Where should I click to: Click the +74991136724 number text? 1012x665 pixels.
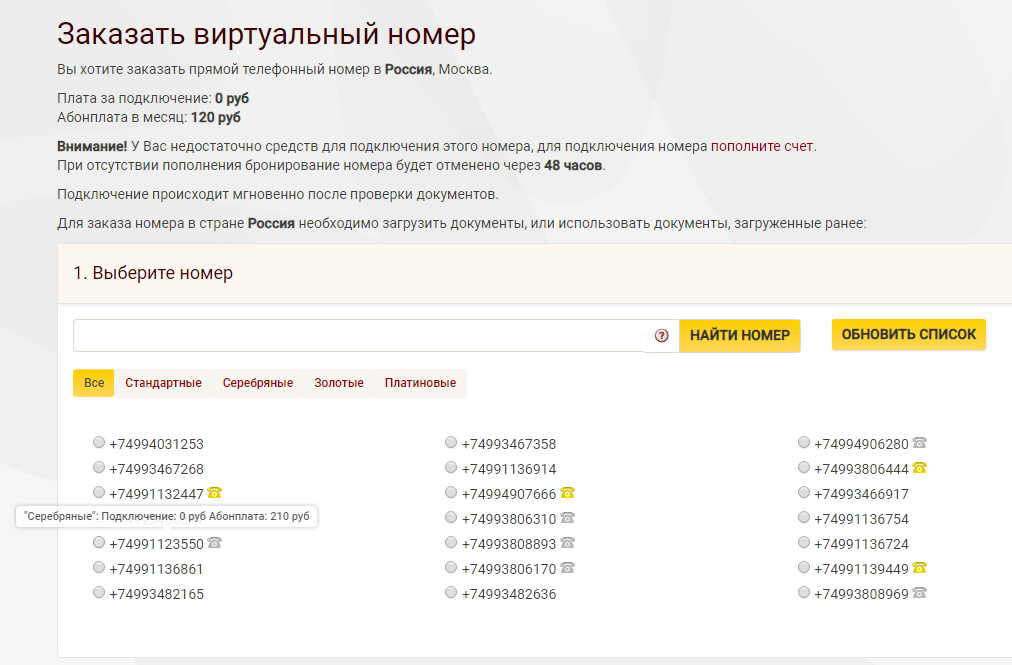pyautogui.click(x=861, y=544)
